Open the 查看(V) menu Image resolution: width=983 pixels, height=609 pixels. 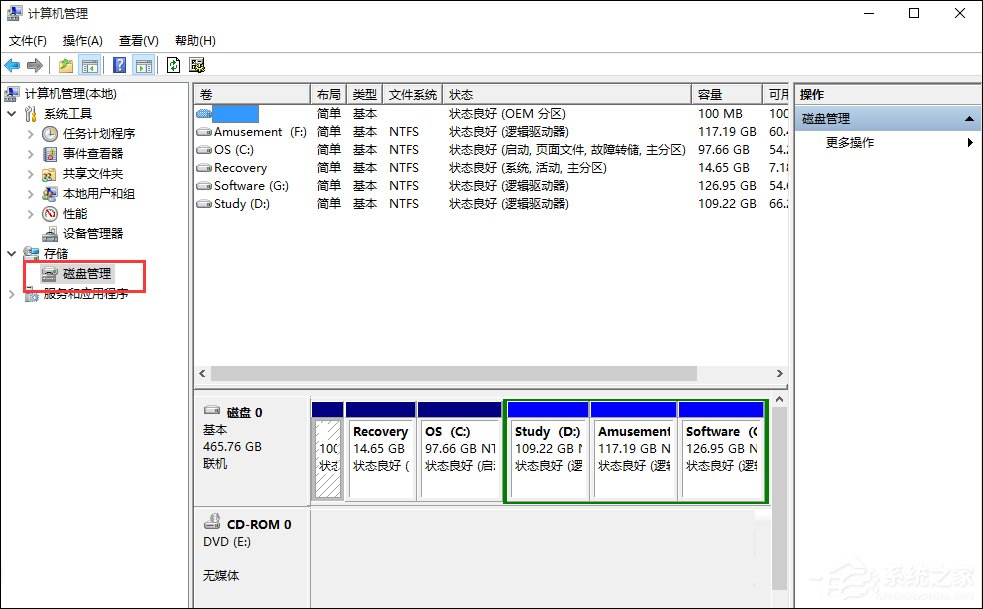click(136, 40)
